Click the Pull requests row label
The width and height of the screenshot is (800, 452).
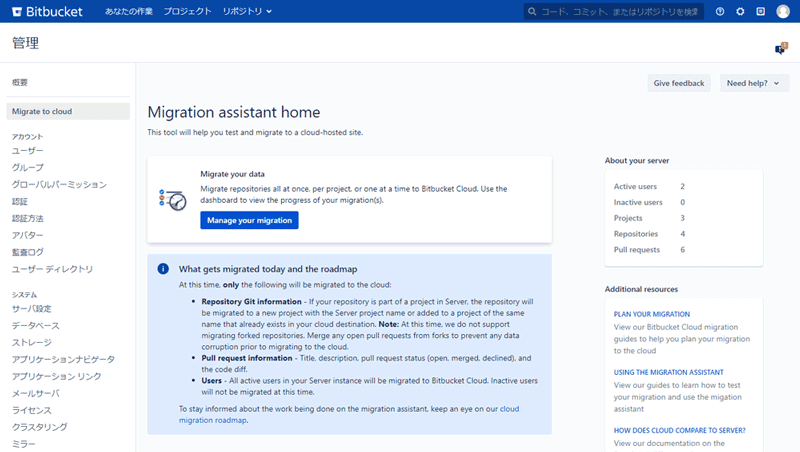pos(637,249)
